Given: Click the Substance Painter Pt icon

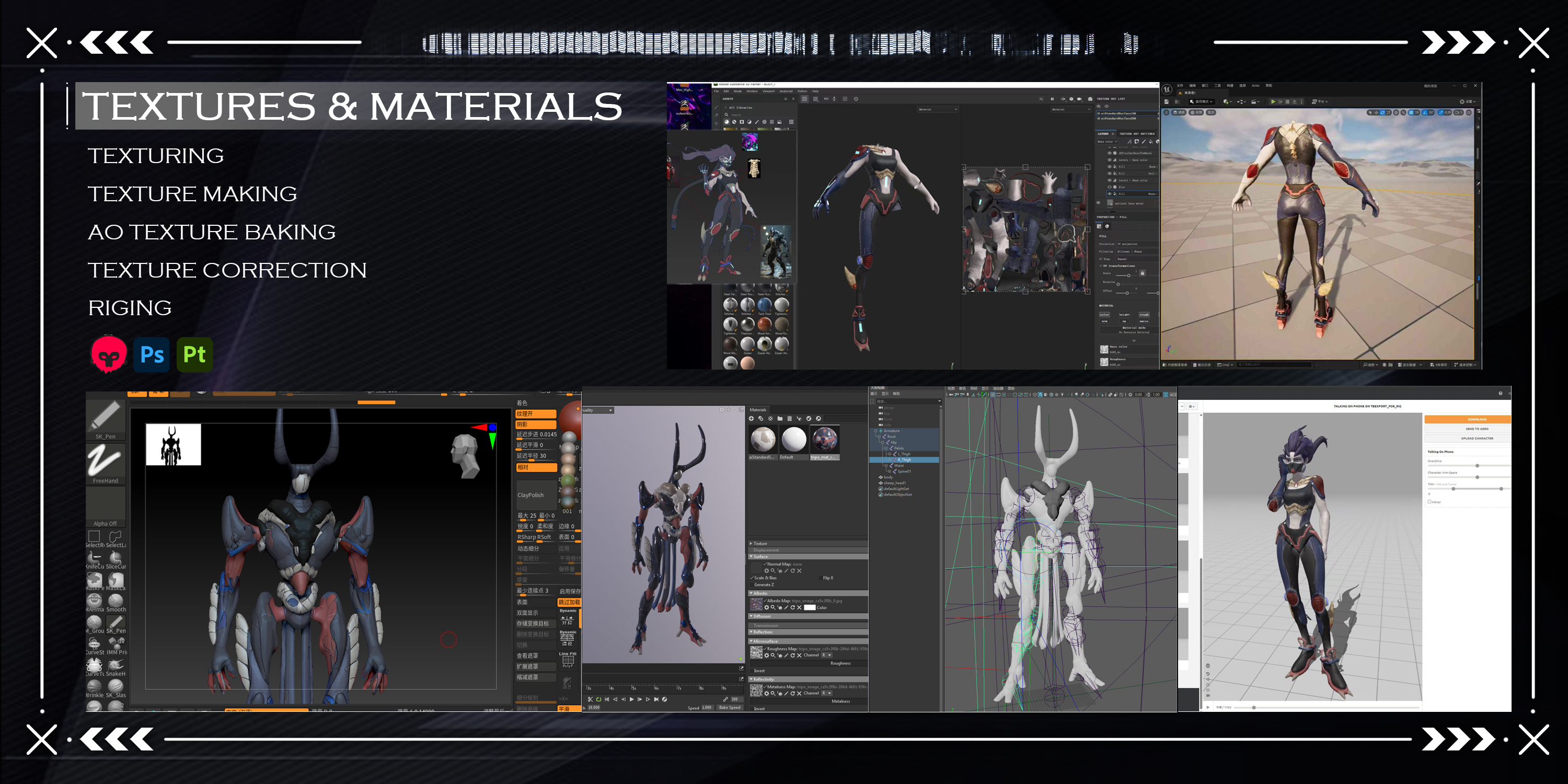Looking at the screenshot, I should pos(194,354).
